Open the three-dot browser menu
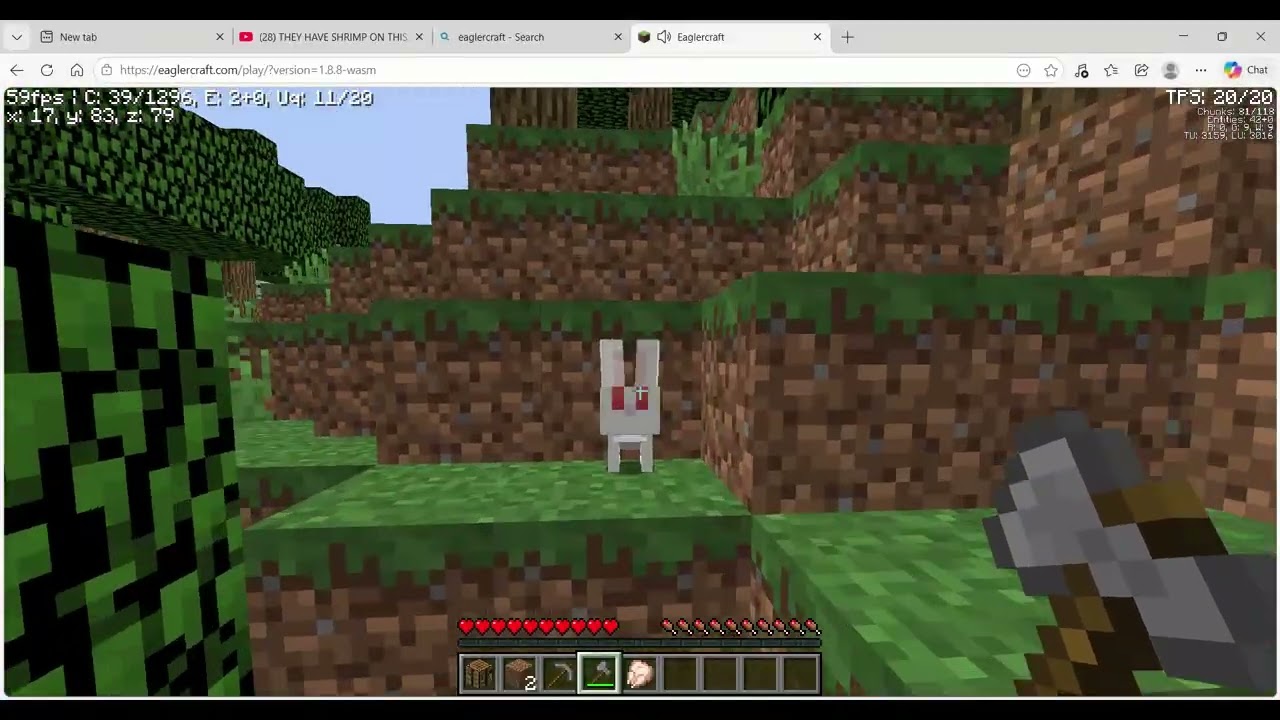 [x=1201, y=70]
